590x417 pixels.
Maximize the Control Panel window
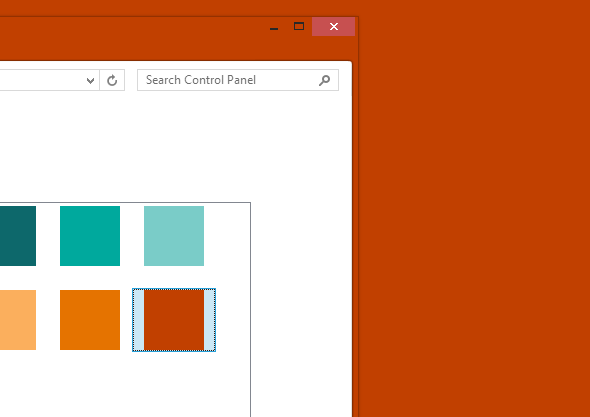[x=299, y=26]
